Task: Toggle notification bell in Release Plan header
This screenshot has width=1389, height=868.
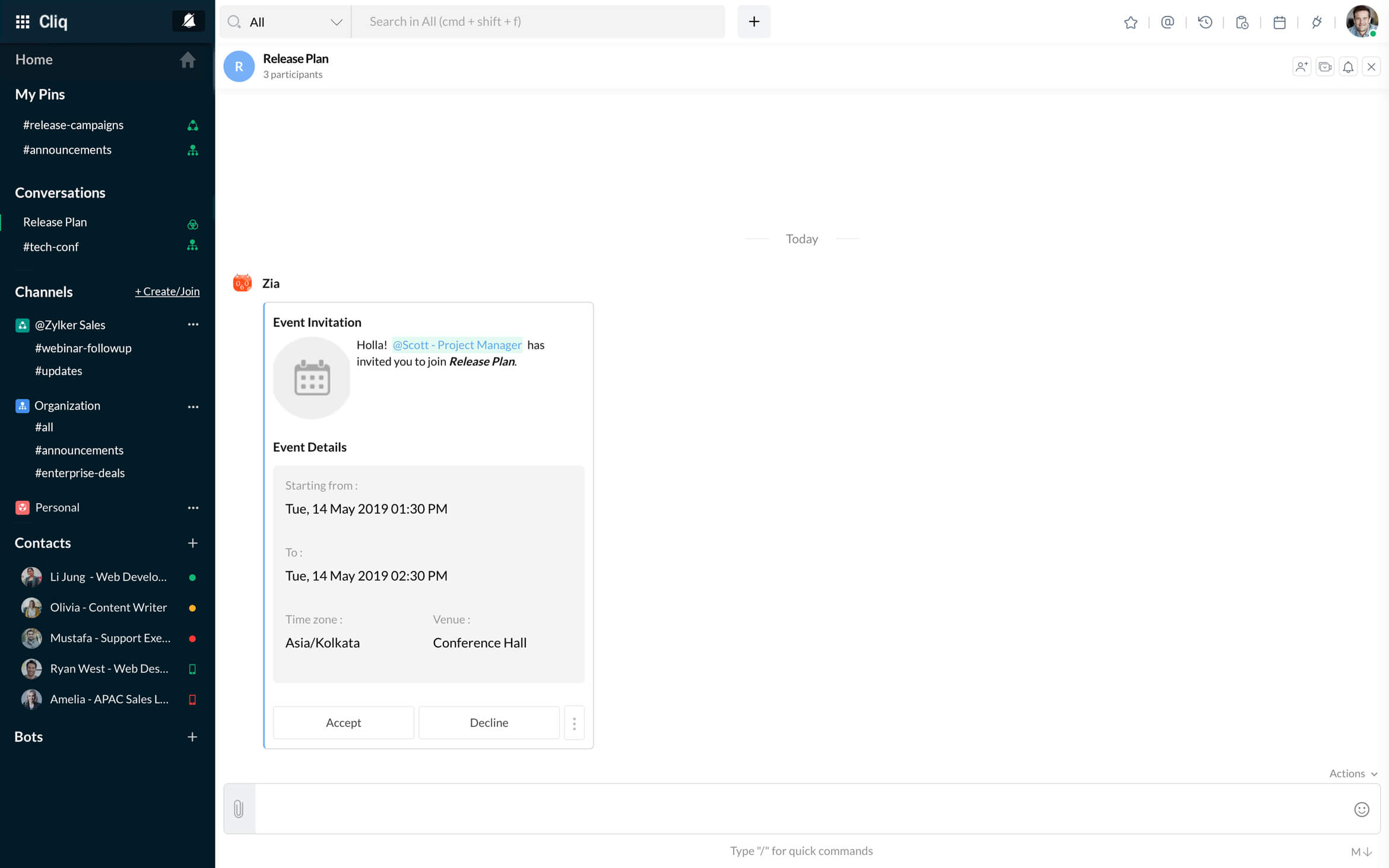Action: (x=1348, y=66)
